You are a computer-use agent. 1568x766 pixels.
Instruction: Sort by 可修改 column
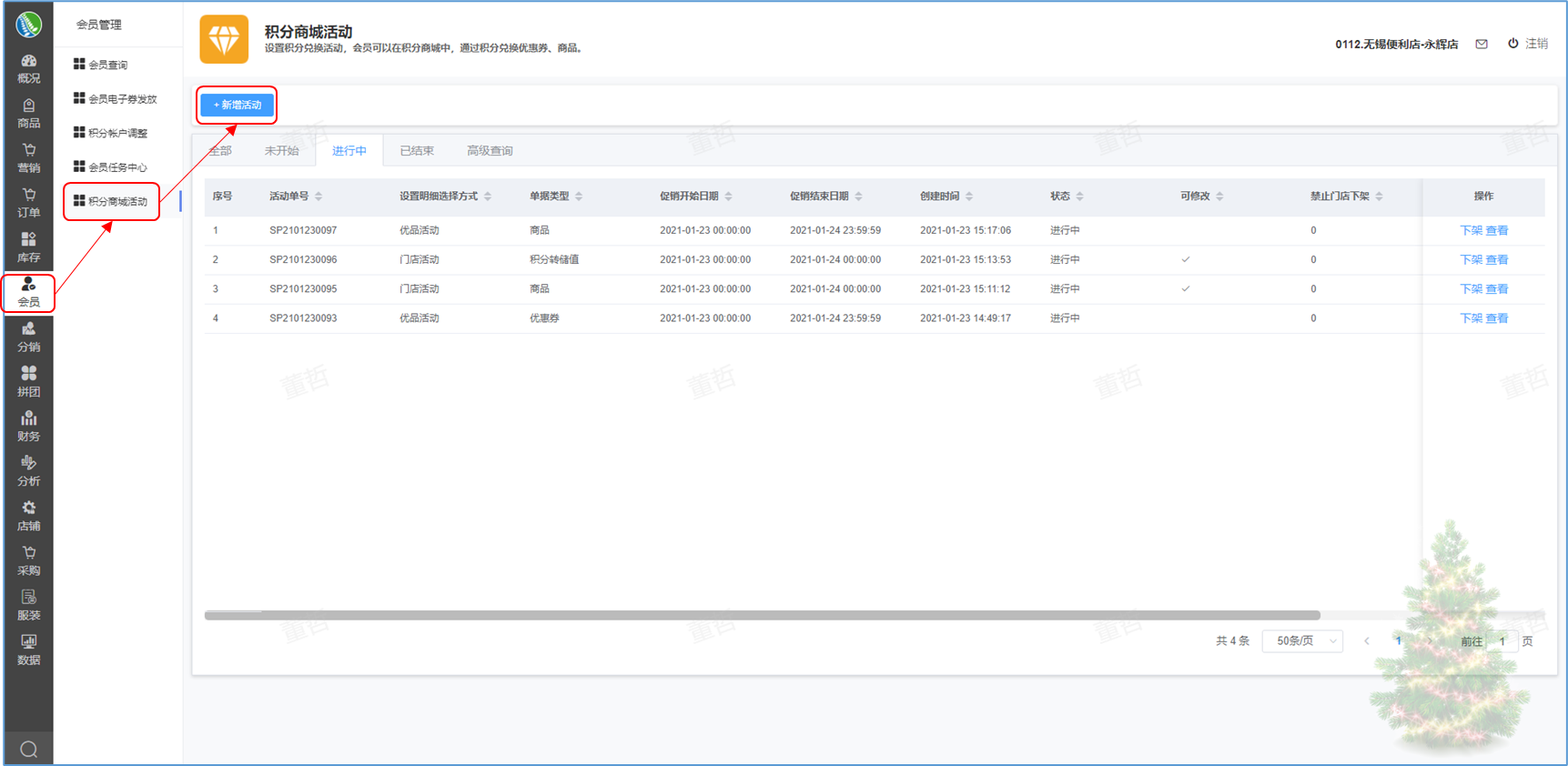tap(1219, 197)
